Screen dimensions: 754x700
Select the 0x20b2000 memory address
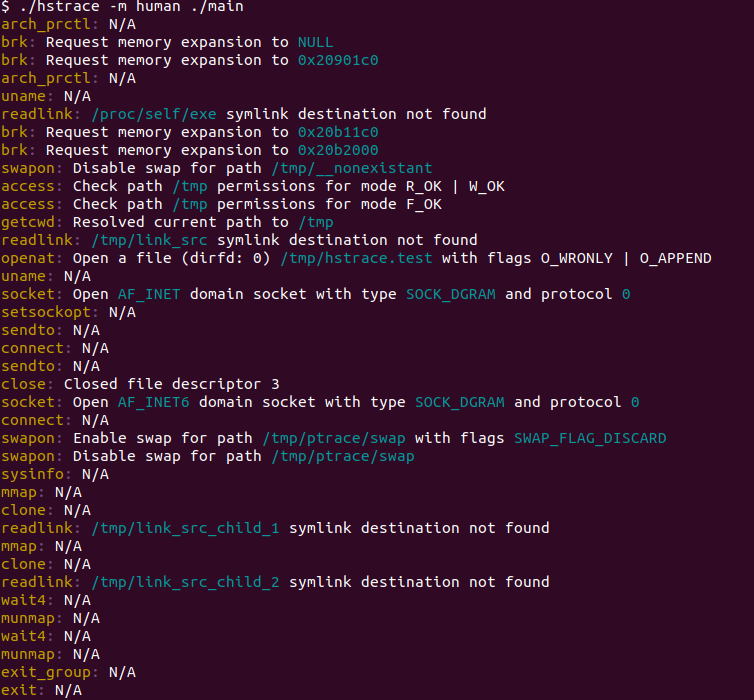click(x=337, y=150)
